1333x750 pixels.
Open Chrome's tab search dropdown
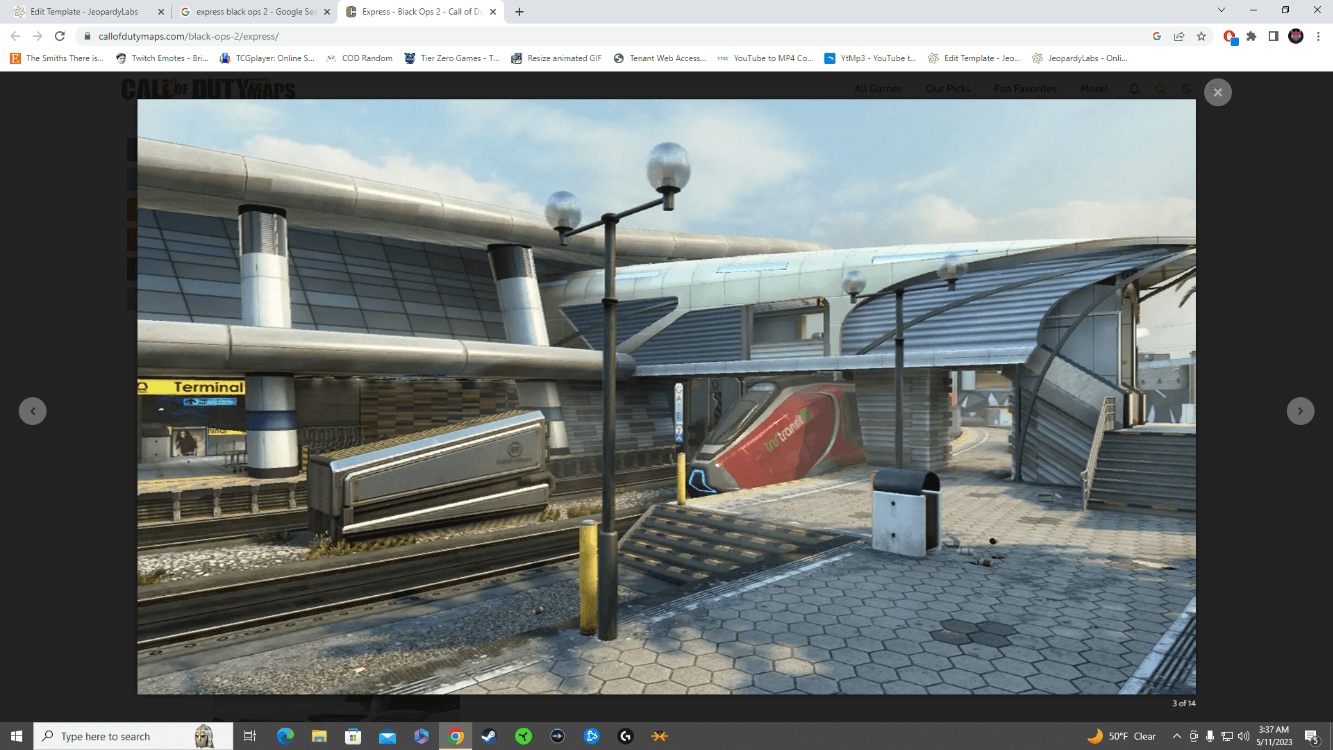(1222, 10)
